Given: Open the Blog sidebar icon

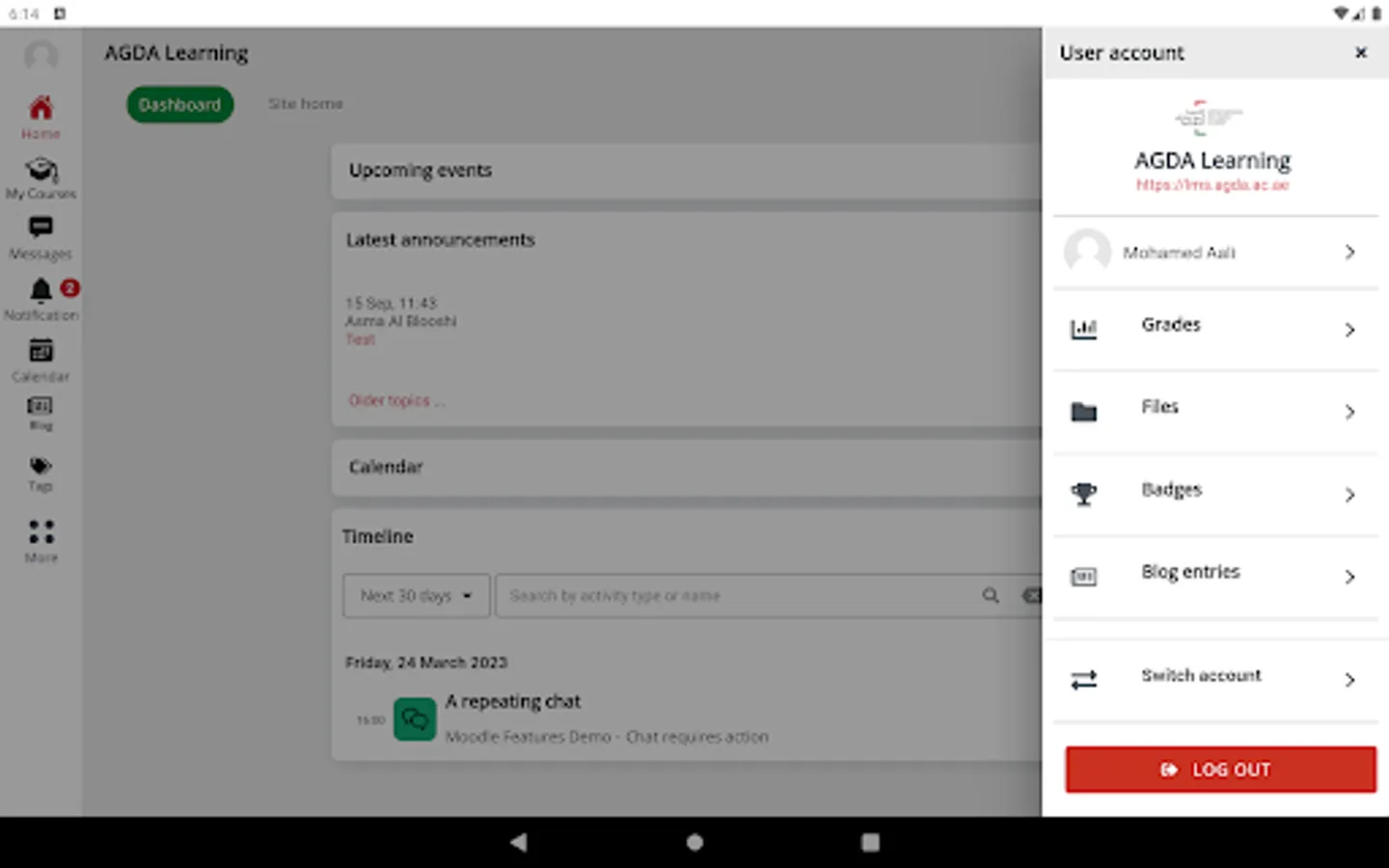Looking at the screenshot, I should [41, 405].
